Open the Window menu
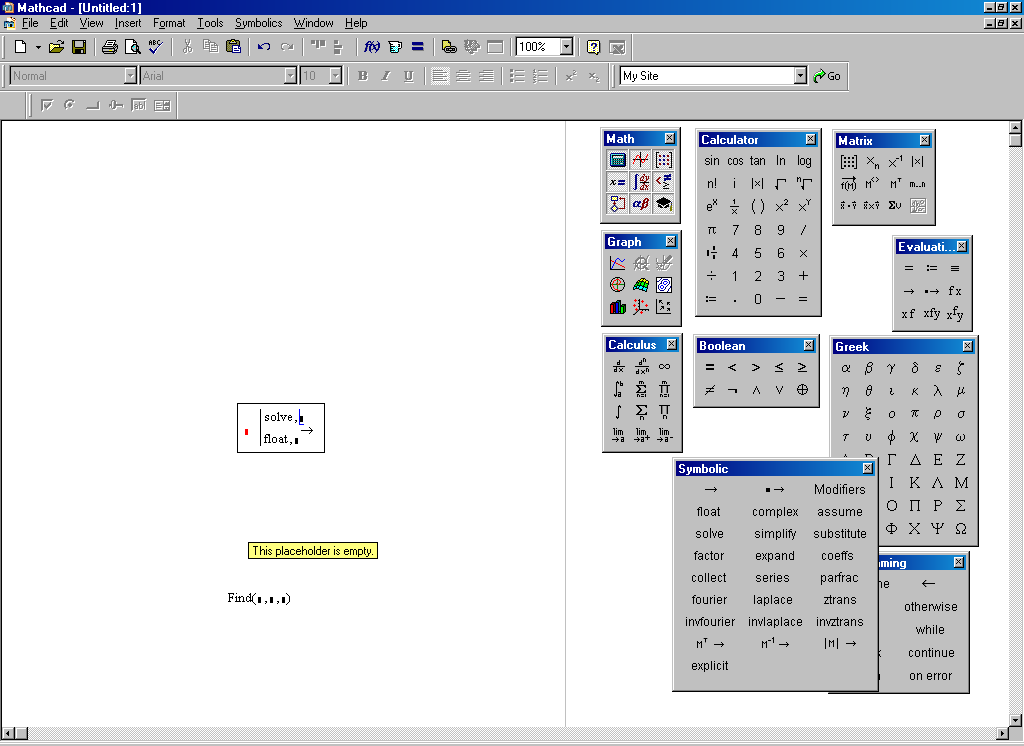 (x=313, y=23)
